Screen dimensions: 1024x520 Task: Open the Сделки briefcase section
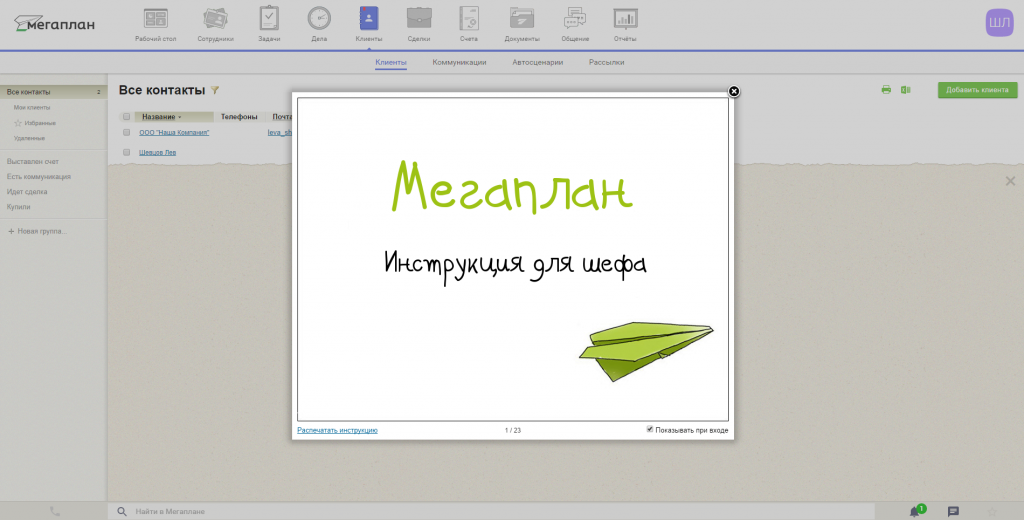pyautogui.click(x=419, y=25)
